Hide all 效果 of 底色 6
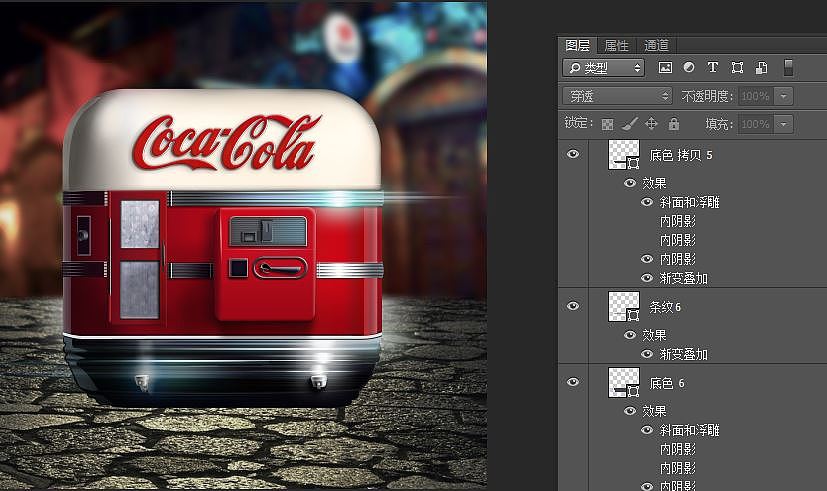This screenshot has width=827, height=491. [x=630, y=411]
